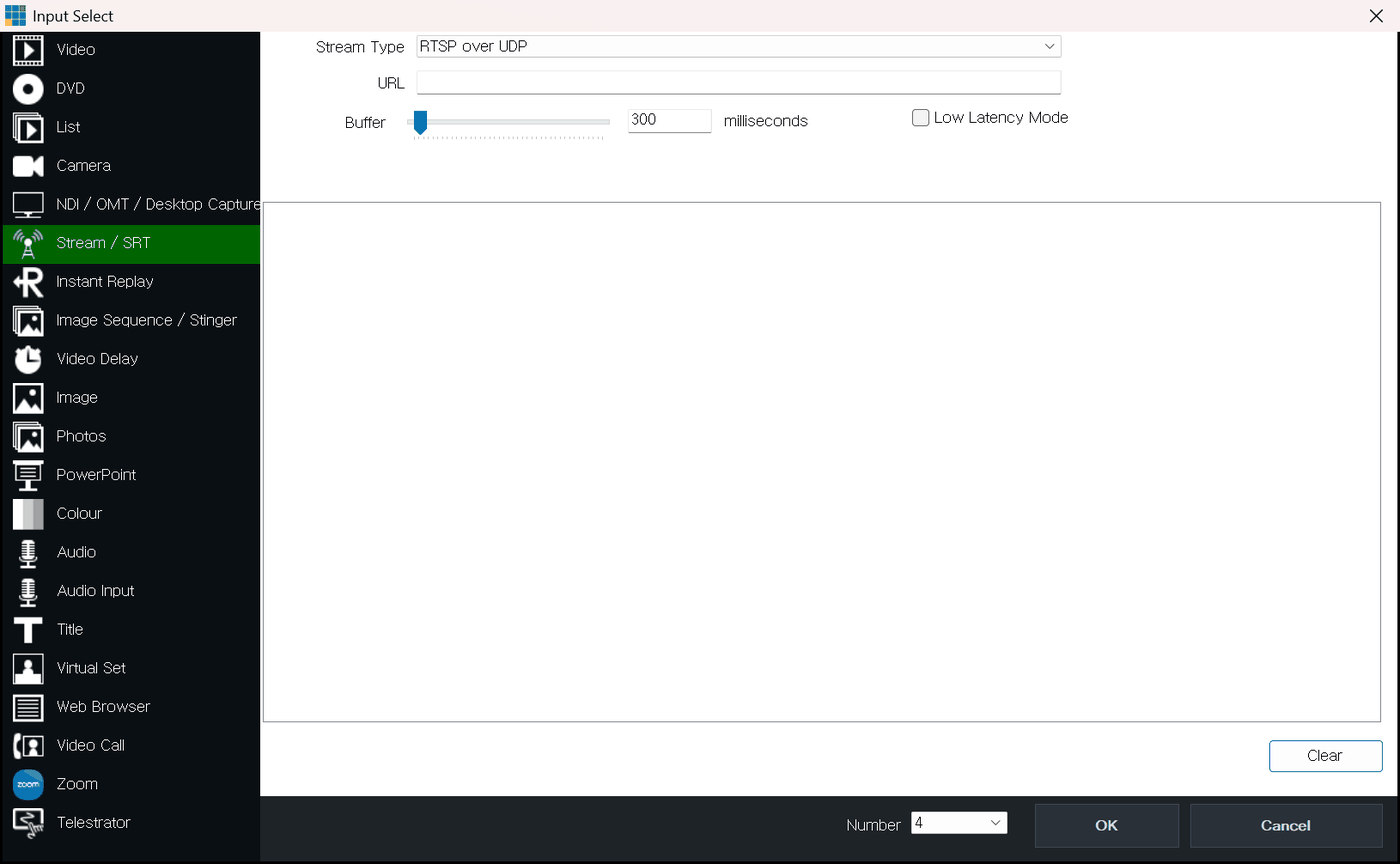Click the Stream / SRT antenna icon
The image size is (1400, 864).
click(x=28, y=243)
